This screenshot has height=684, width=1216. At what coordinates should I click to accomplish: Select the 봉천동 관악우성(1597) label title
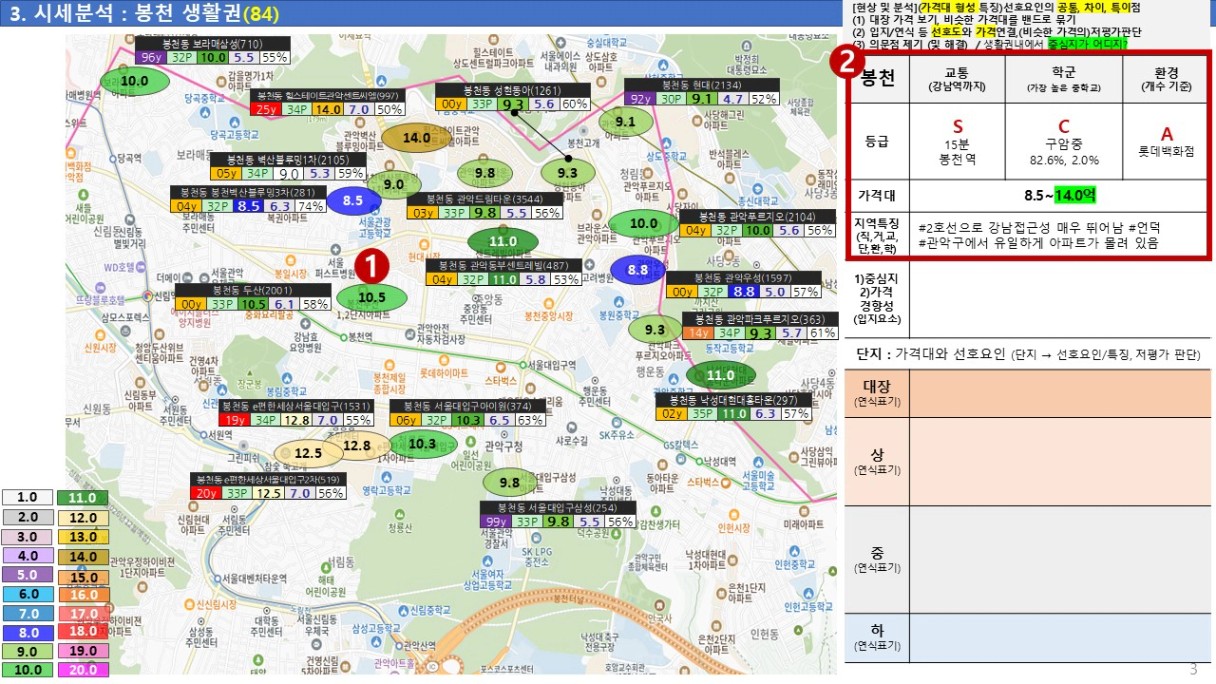[x=743, y=277]
